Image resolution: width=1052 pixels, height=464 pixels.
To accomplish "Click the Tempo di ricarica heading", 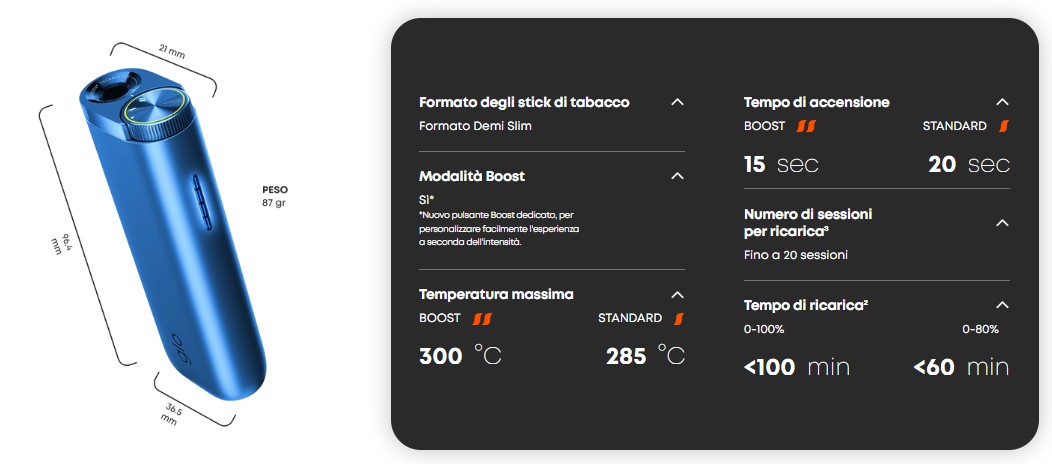I will pos(806,305).
